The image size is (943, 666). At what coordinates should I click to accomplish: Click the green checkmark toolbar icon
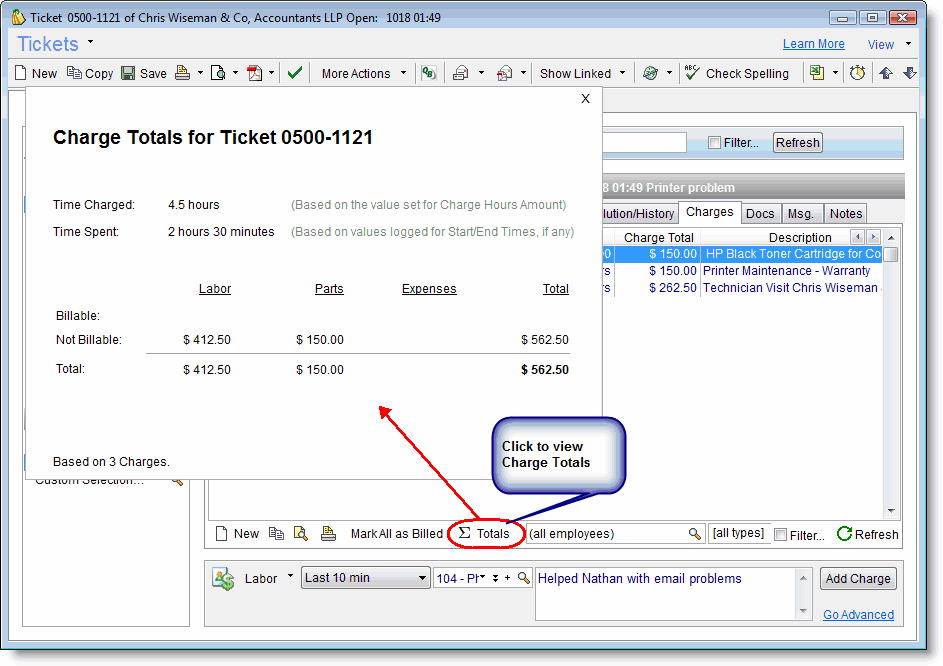pos(294,73)
